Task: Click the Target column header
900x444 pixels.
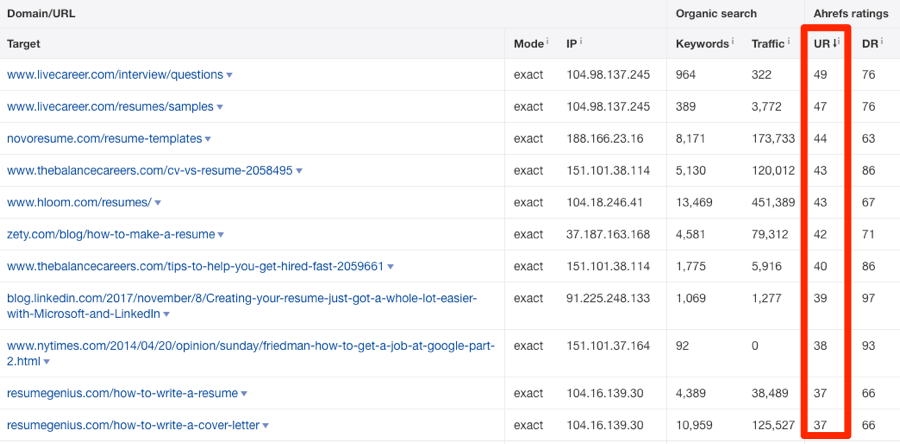Action: tap(24, 44)
